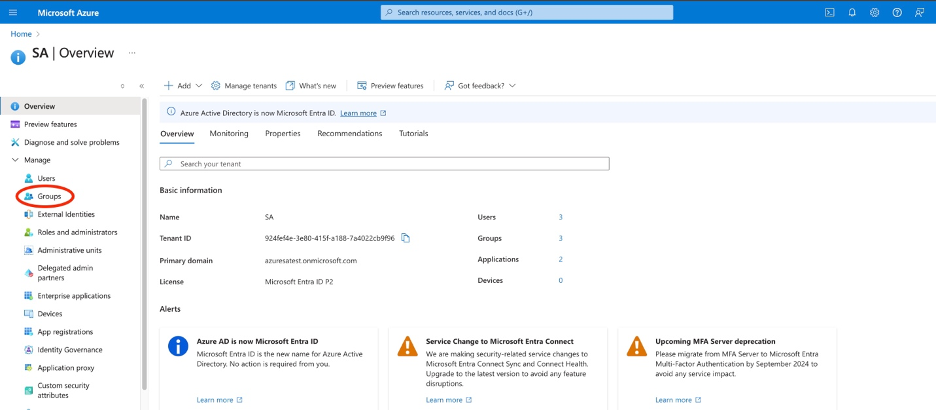Click What's new in toolbar
The height and width of the screenshot is (410, 936).
311,86
